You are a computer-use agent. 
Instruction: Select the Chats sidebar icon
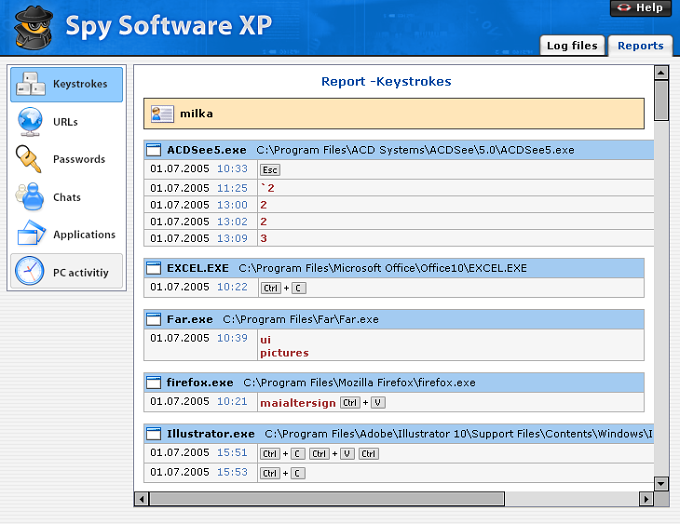click(30, 197)
